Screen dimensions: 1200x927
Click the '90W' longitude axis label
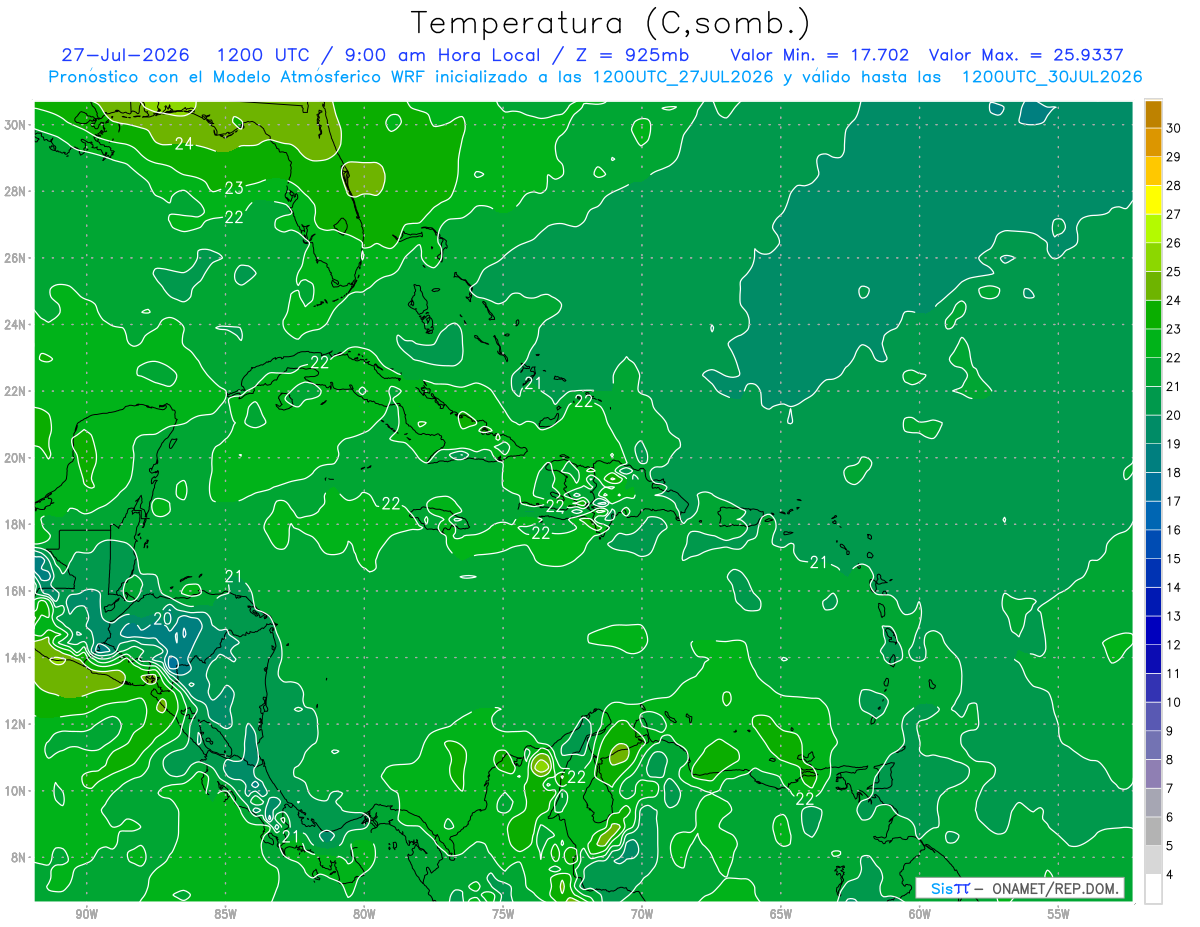[87, 914]
